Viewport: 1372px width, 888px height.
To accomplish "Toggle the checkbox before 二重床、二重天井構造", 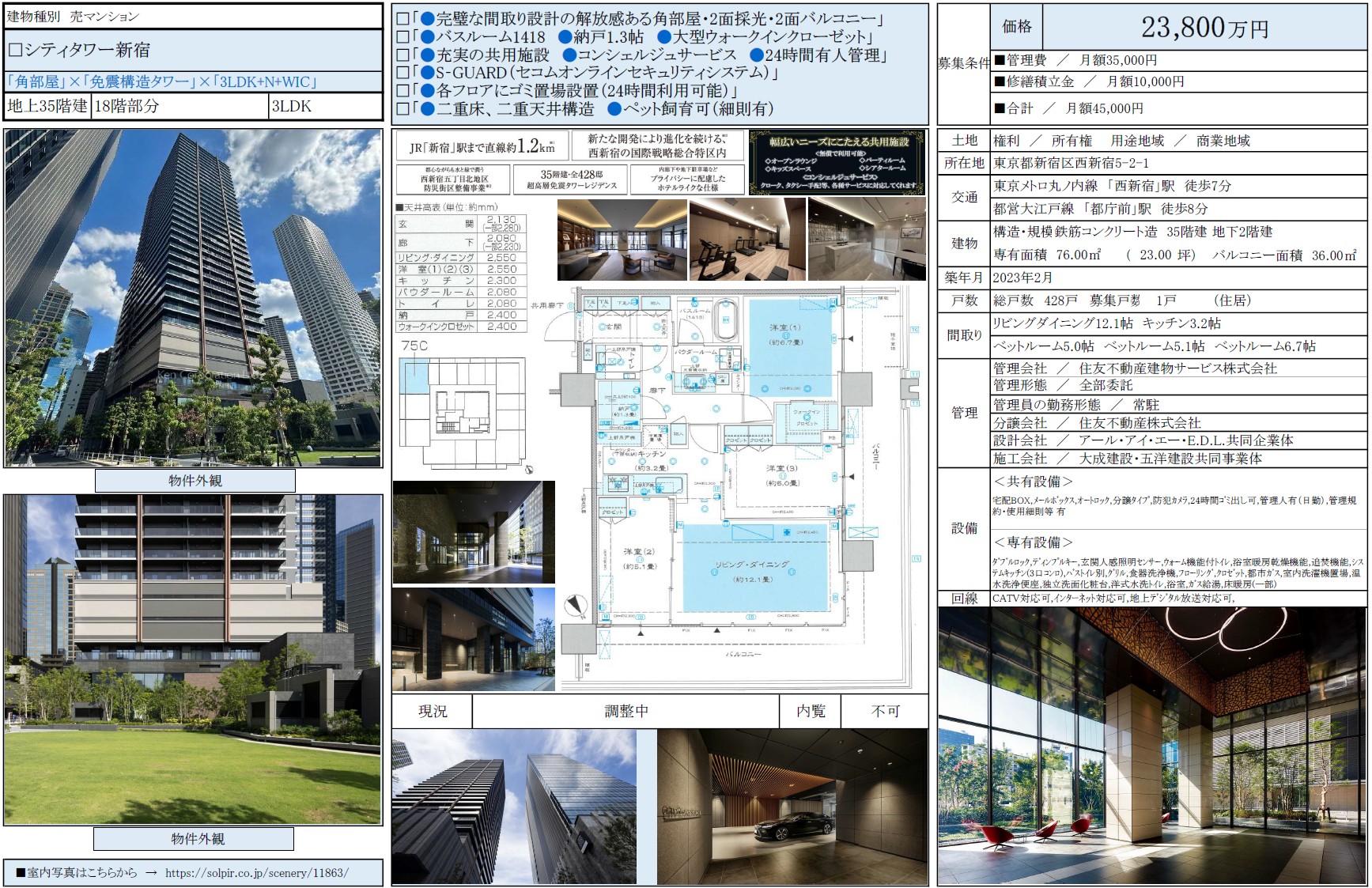I will (403, 109).
